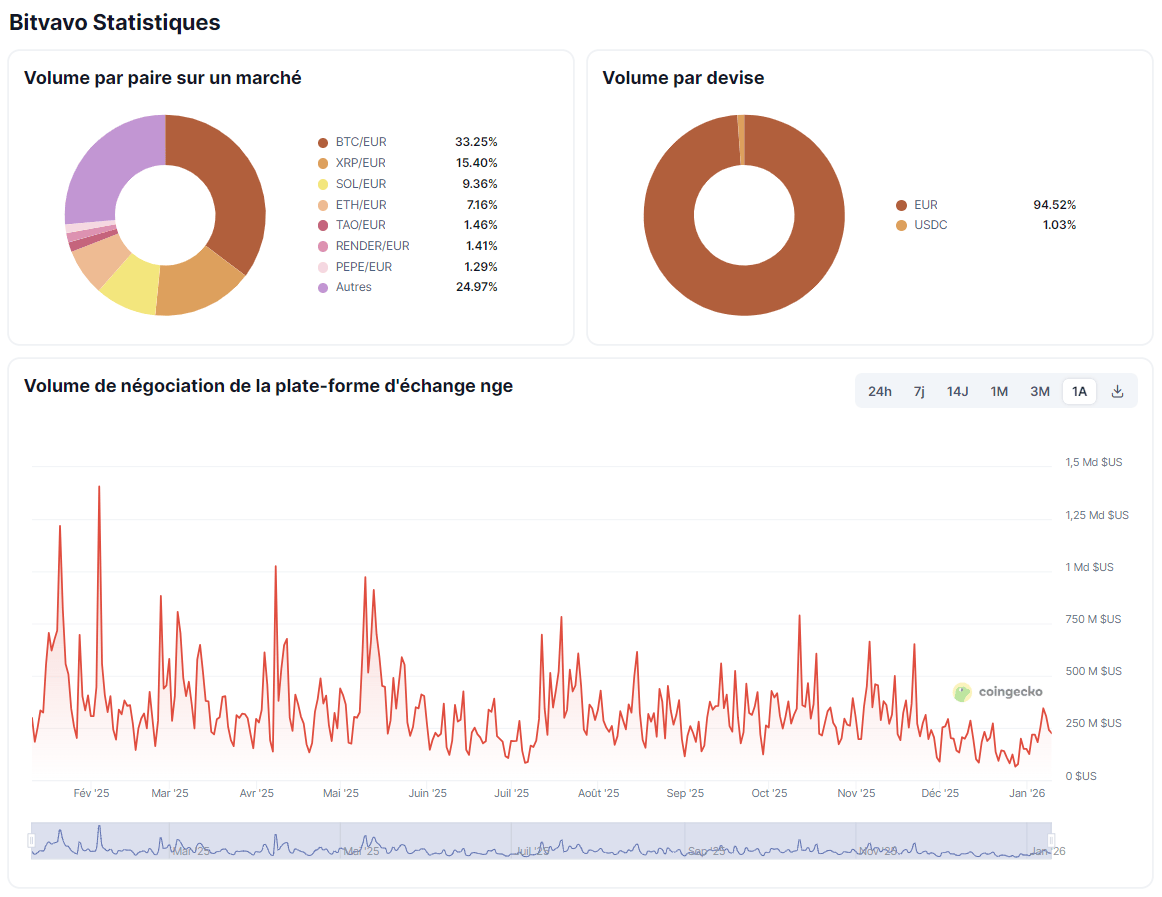This screenshot has height=897, width=1162.
Task: Click the USDC legend marker
Action: (903, 224)
